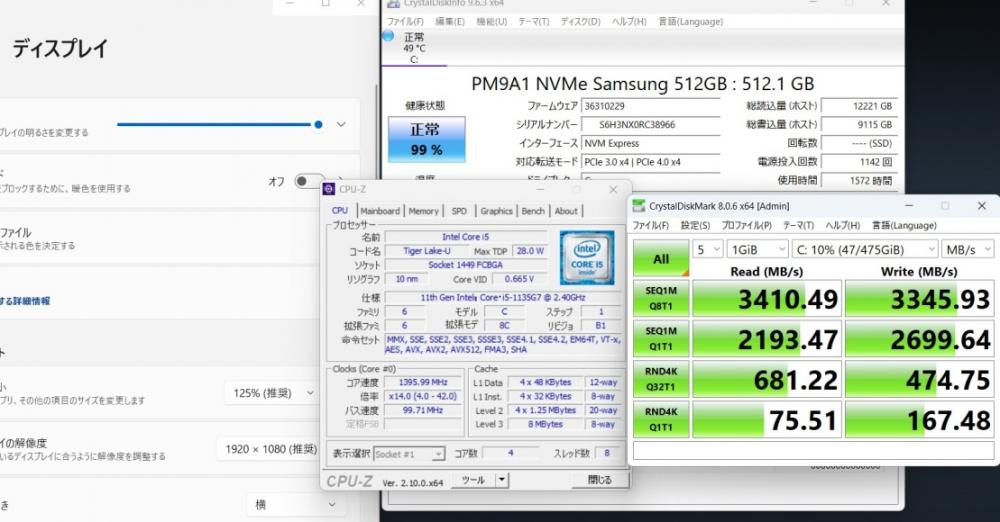Open the 125% scale dropdown
The height and width of the screenshot is (522, 1000).
pyautogui.click(x=272, y=393)
